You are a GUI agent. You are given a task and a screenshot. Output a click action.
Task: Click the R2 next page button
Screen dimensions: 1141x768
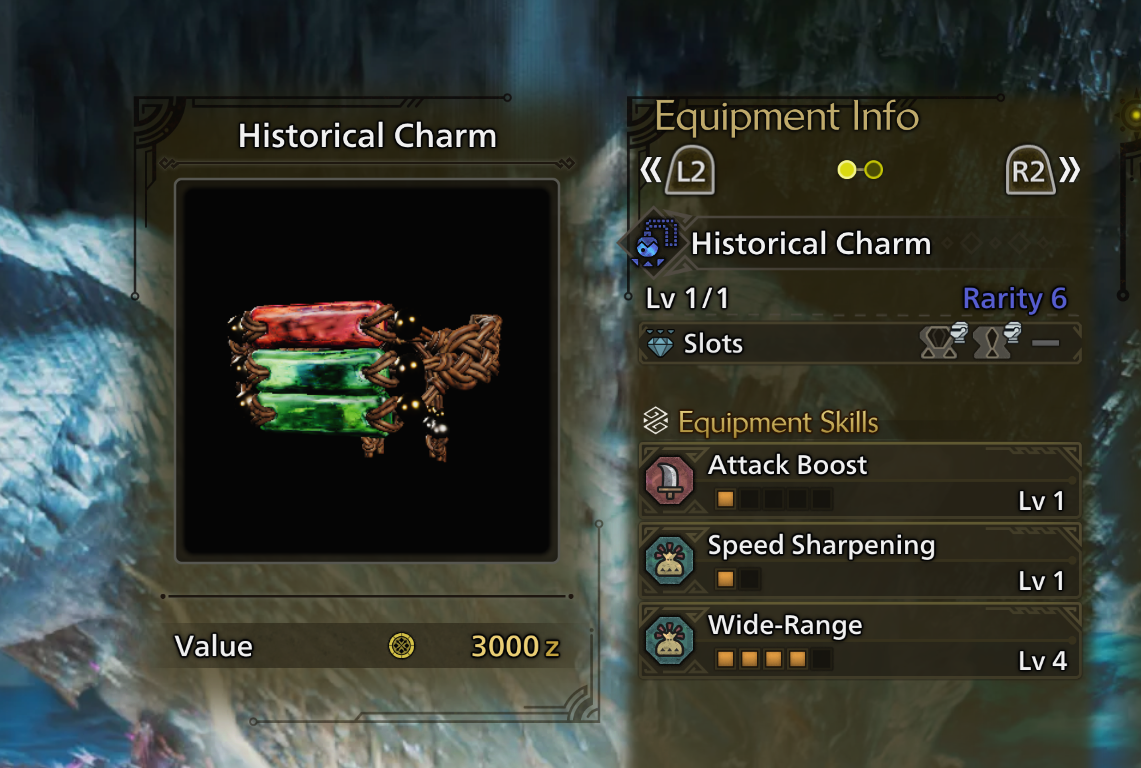pos(1030,171)
